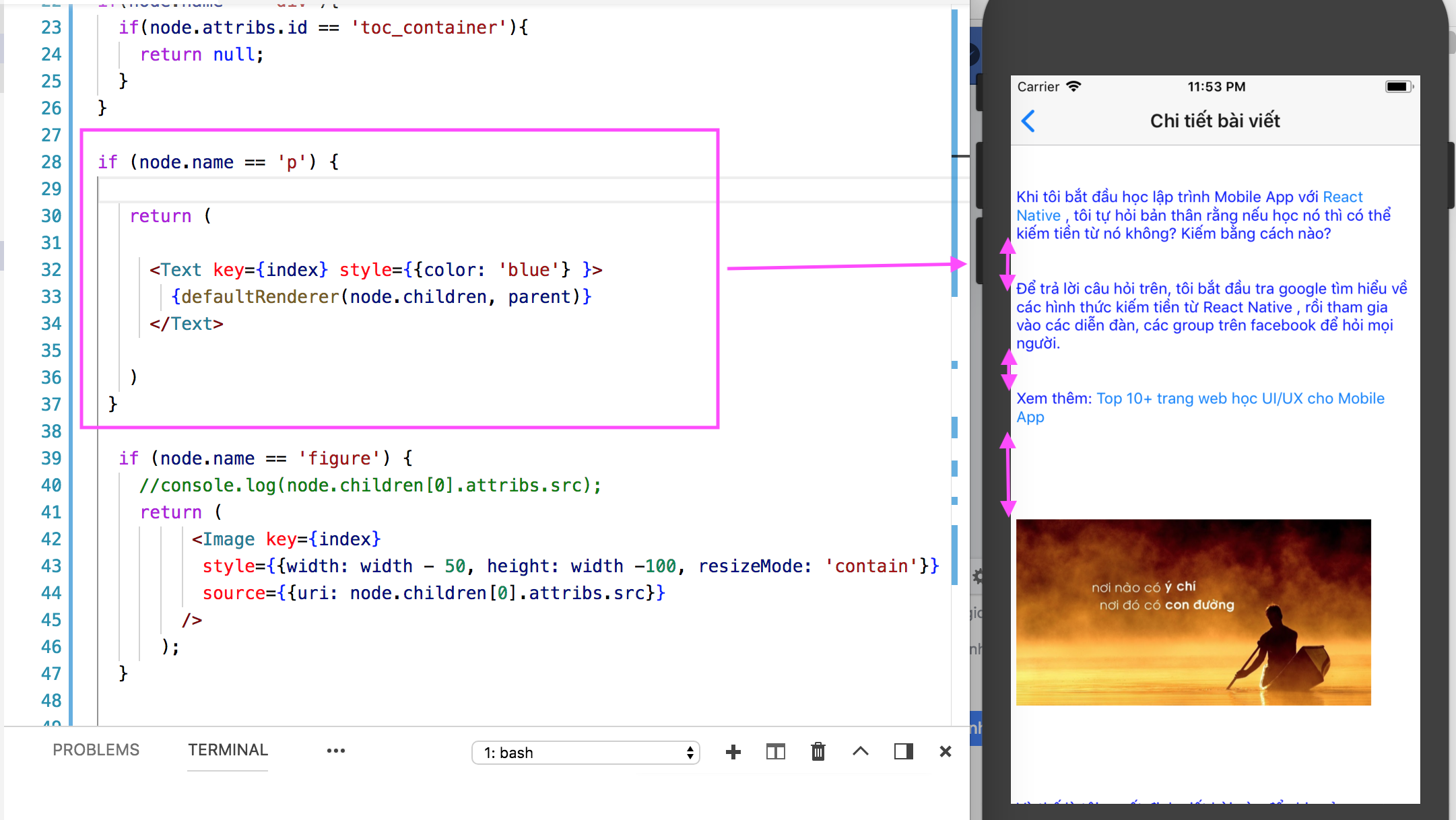This screenshot has height=820, width=1456.
Task: Click the simulator battery icon
Action: (1399, 87)
